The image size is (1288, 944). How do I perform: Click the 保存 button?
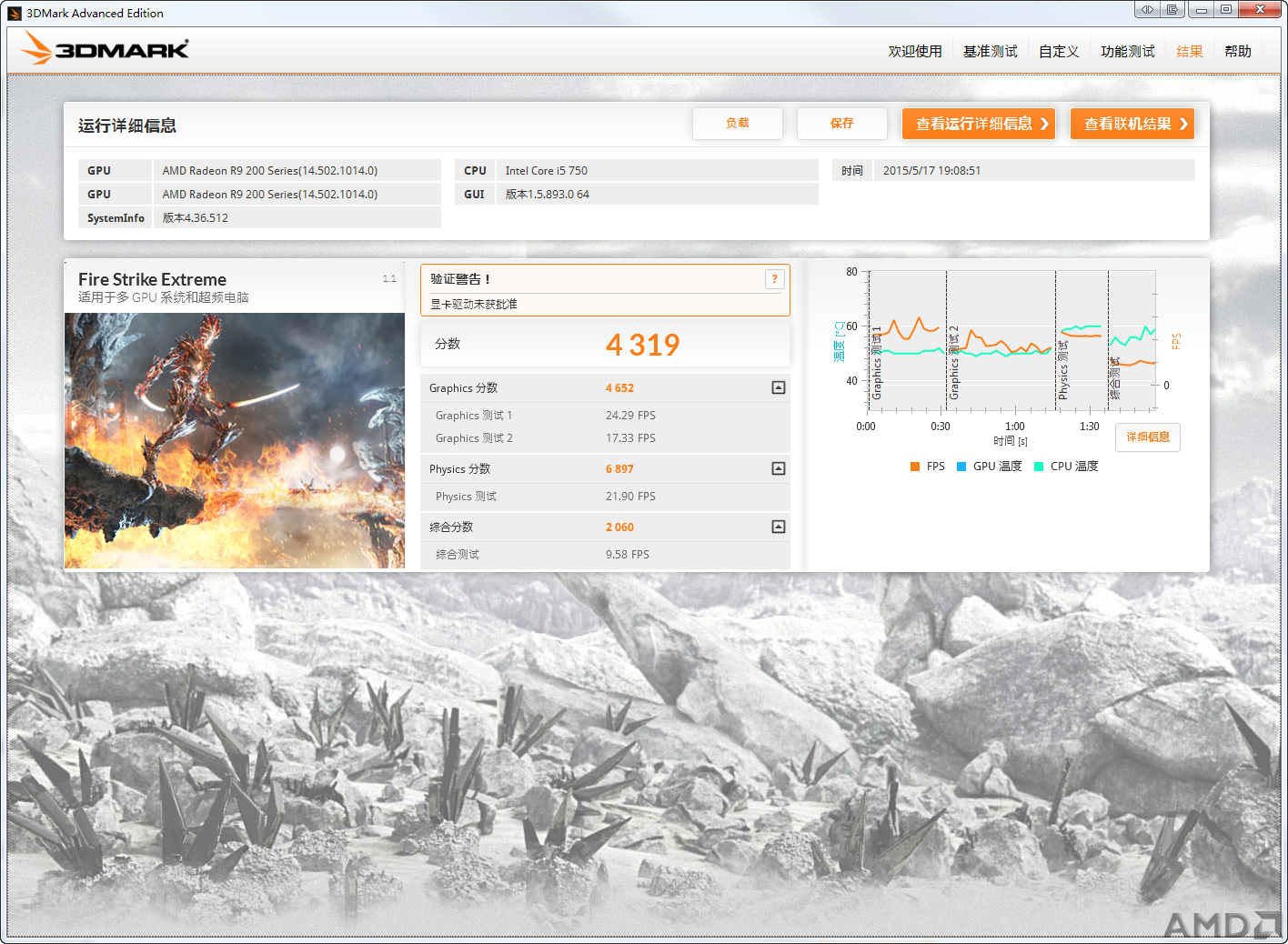click(x=842, y=124)
